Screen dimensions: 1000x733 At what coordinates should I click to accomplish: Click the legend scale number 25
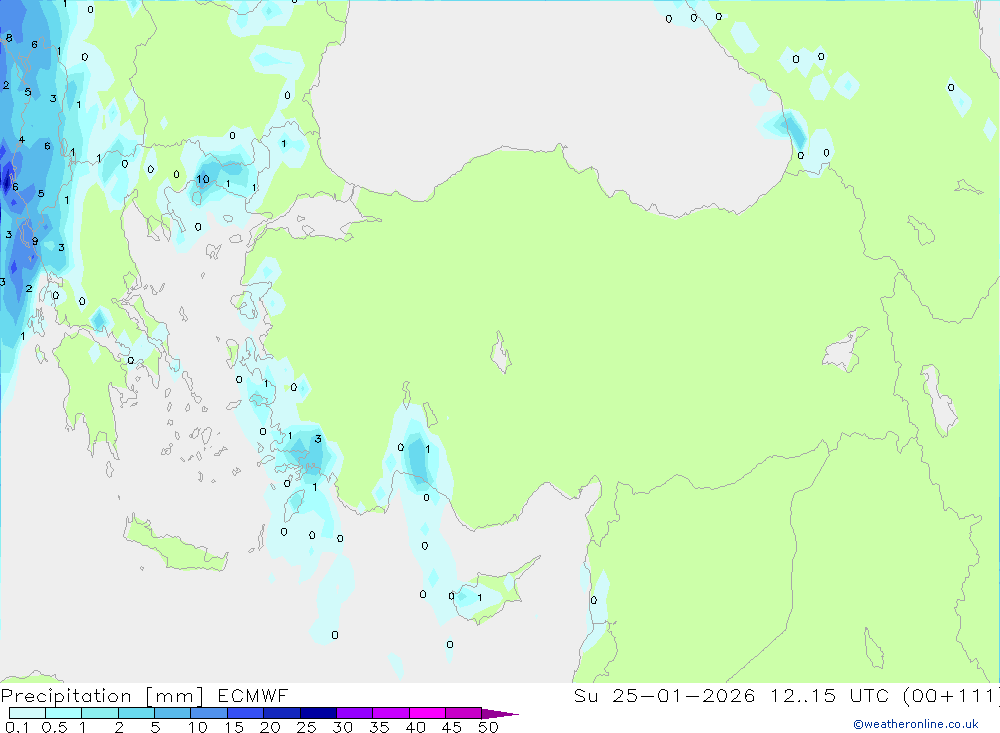306,727
